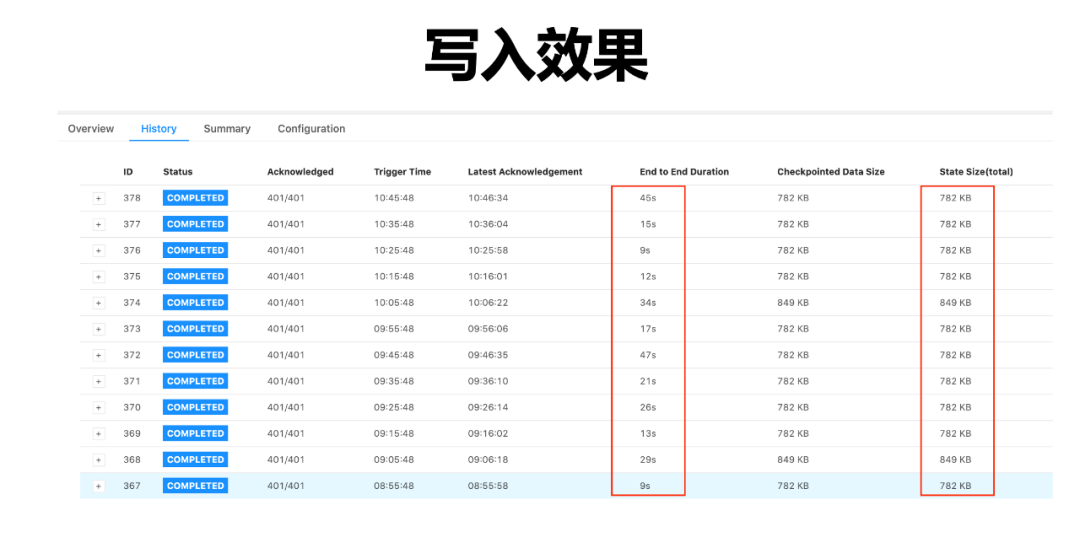The height and width of the screenshot is (548, 1080).
Task: Expand checkpoint 369 row details
Action: [x=98, y=434]
